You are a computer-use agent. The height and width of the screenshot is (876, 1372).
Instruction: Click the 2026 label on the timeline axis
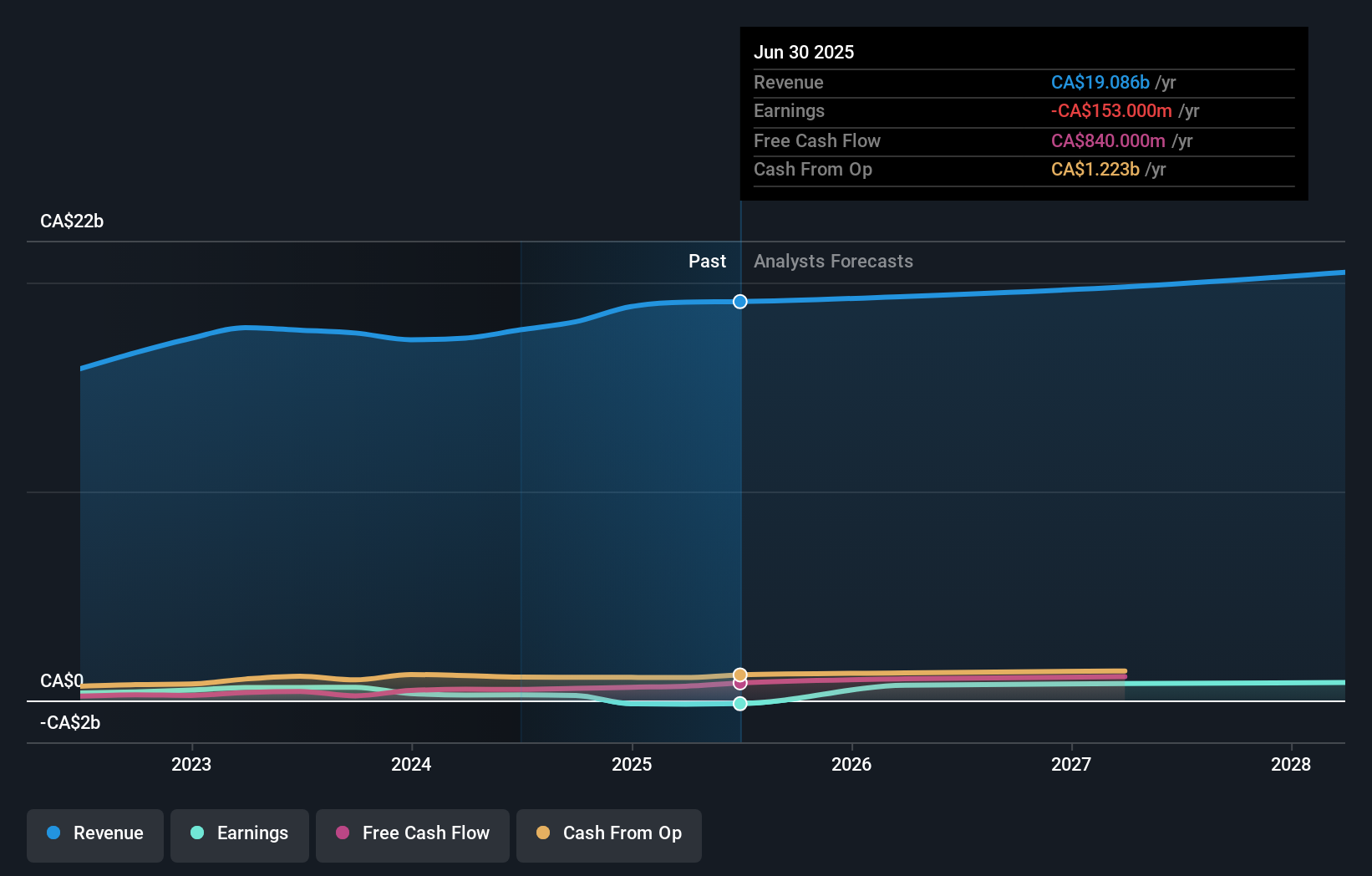click(851, 764)
